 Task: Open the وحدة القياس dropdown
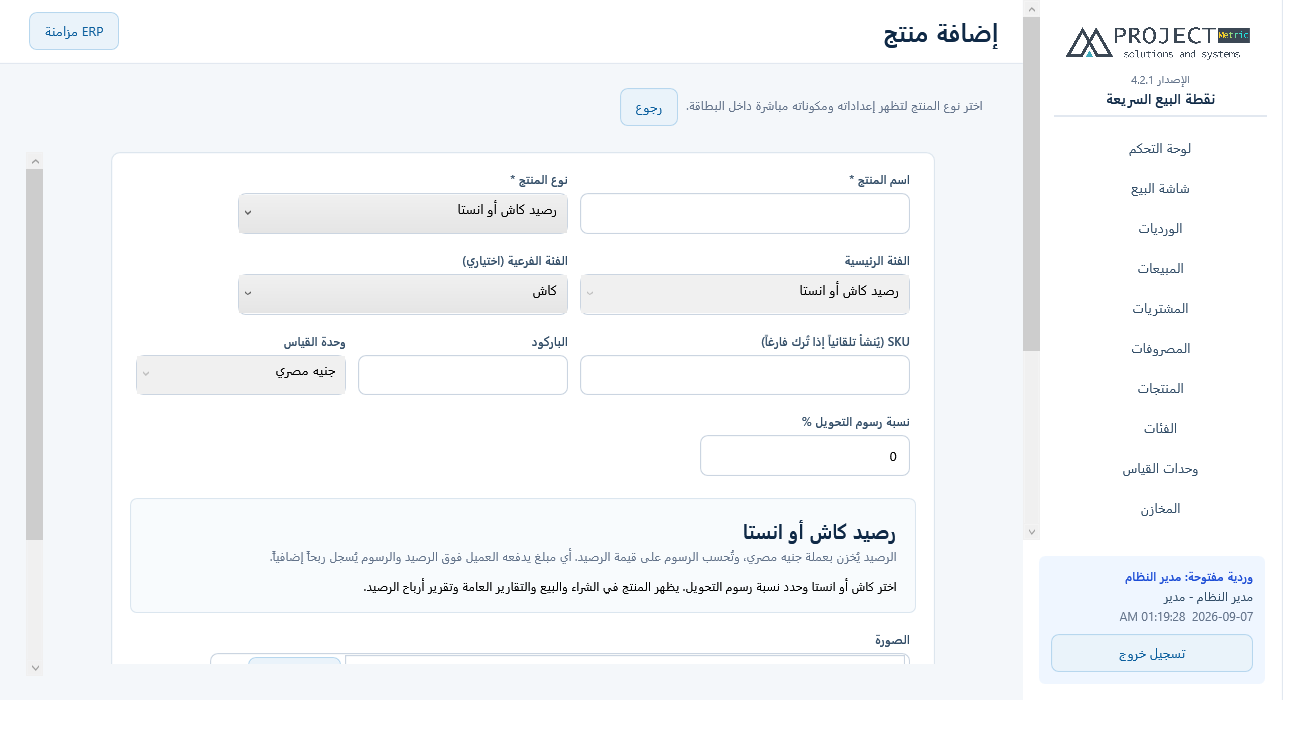click(241, 375)
